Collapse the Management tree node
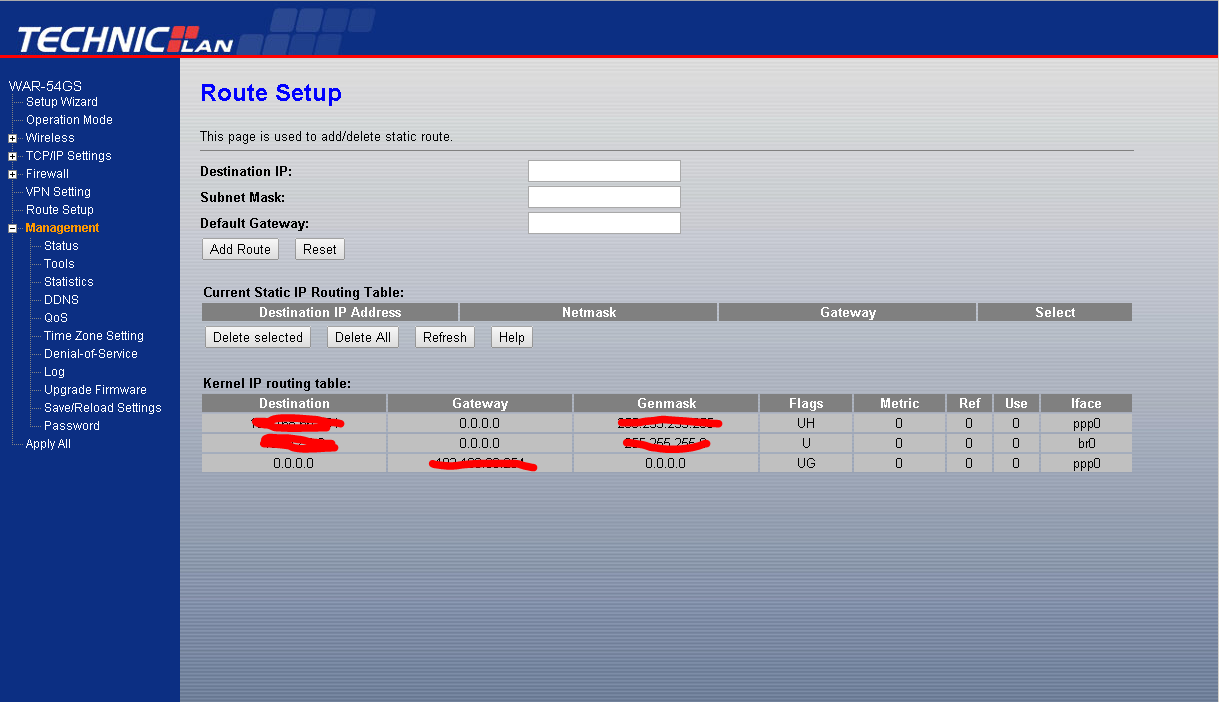The height and width of the screenshot is (702, 1219). [13, 228]
